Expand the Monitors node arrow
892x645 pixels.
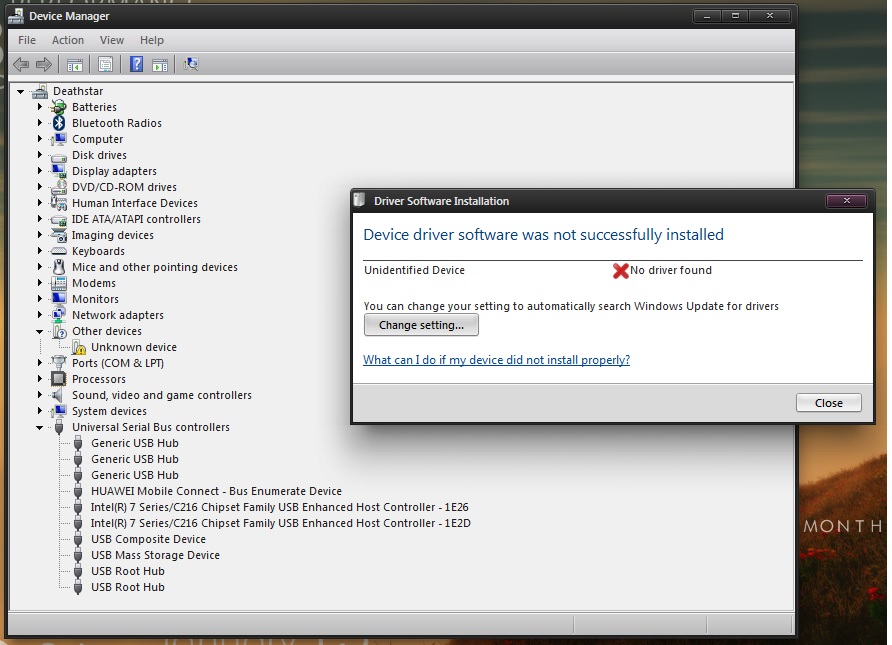tap(39, 298)
